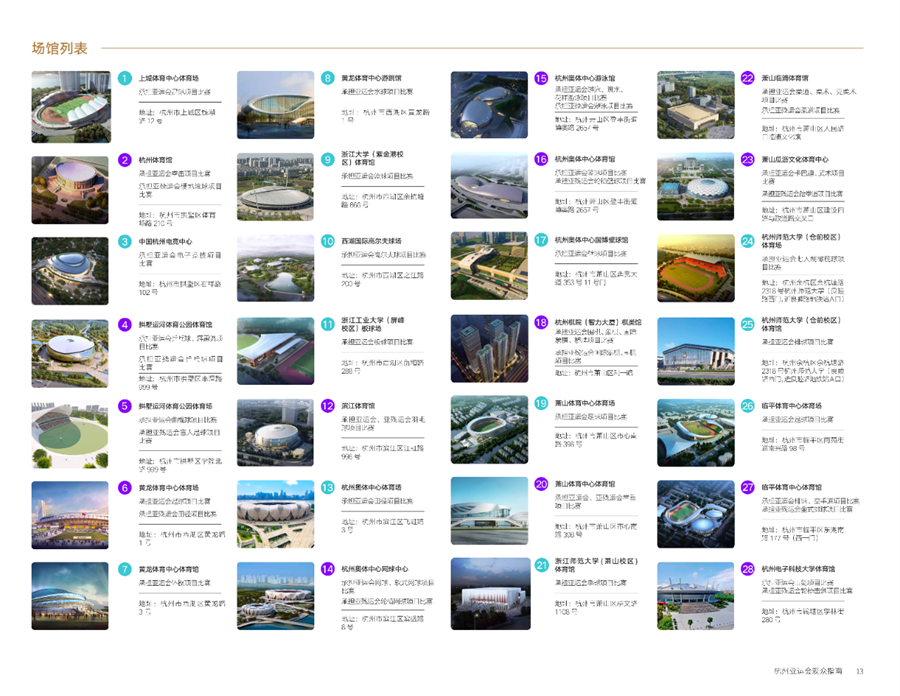Open the 上城体育中心体育场 stadium photo
Viewport: 900px width, 696px height.
click(x=71, y=108)
